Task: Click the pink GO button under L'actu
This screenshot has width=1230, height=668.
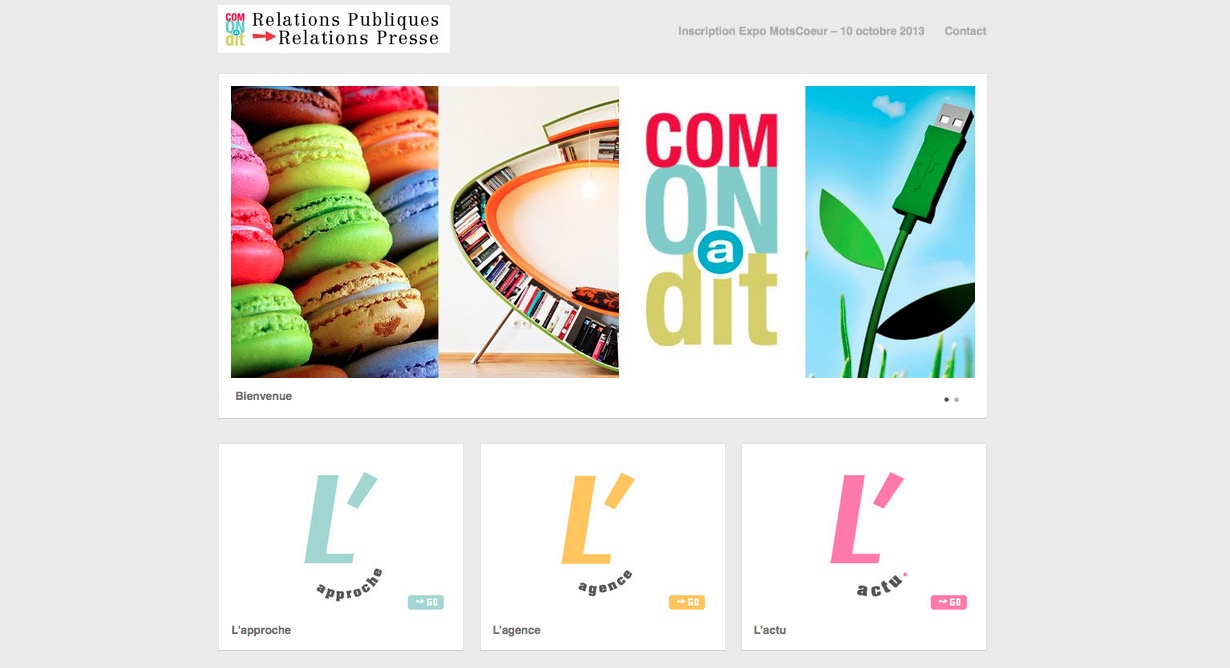Action: (x=948, y=602)
